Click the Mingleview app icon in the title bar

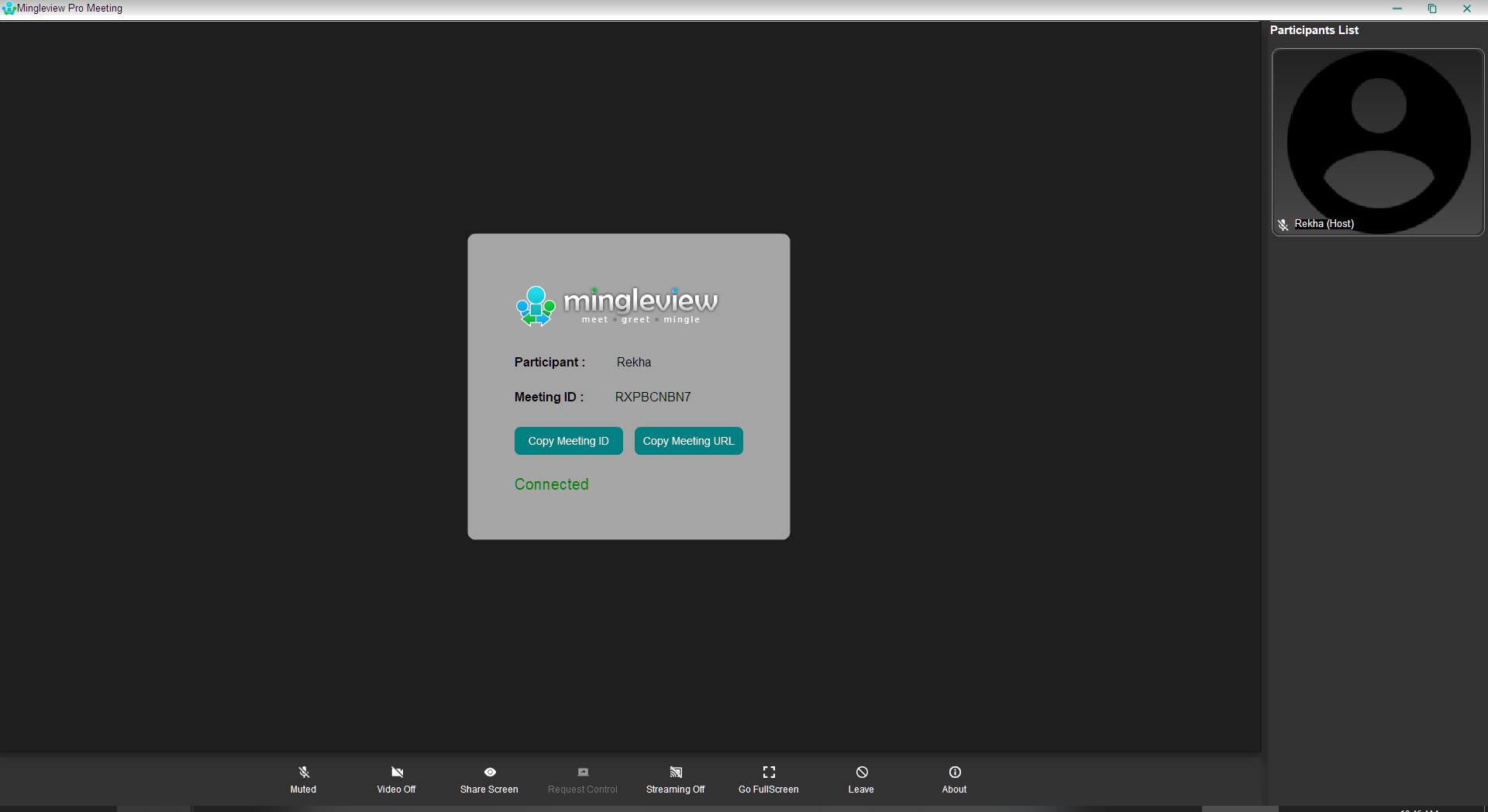(x=10, y=8)
